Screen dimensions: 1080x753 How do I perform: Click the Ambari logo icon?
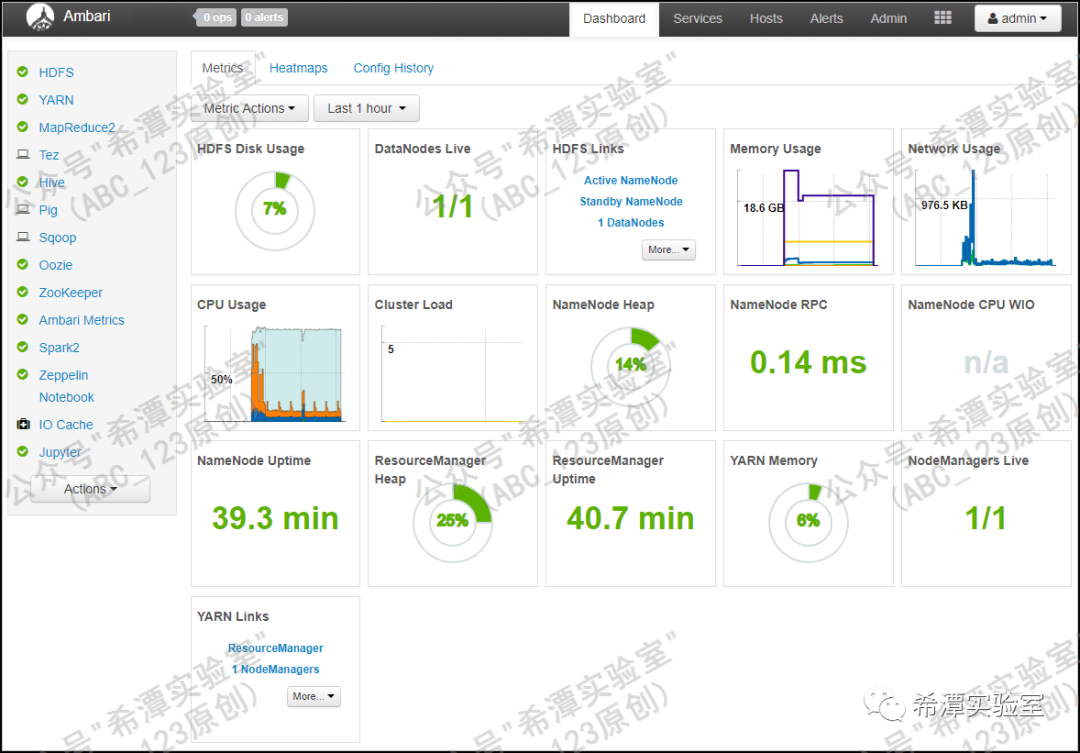40,17
